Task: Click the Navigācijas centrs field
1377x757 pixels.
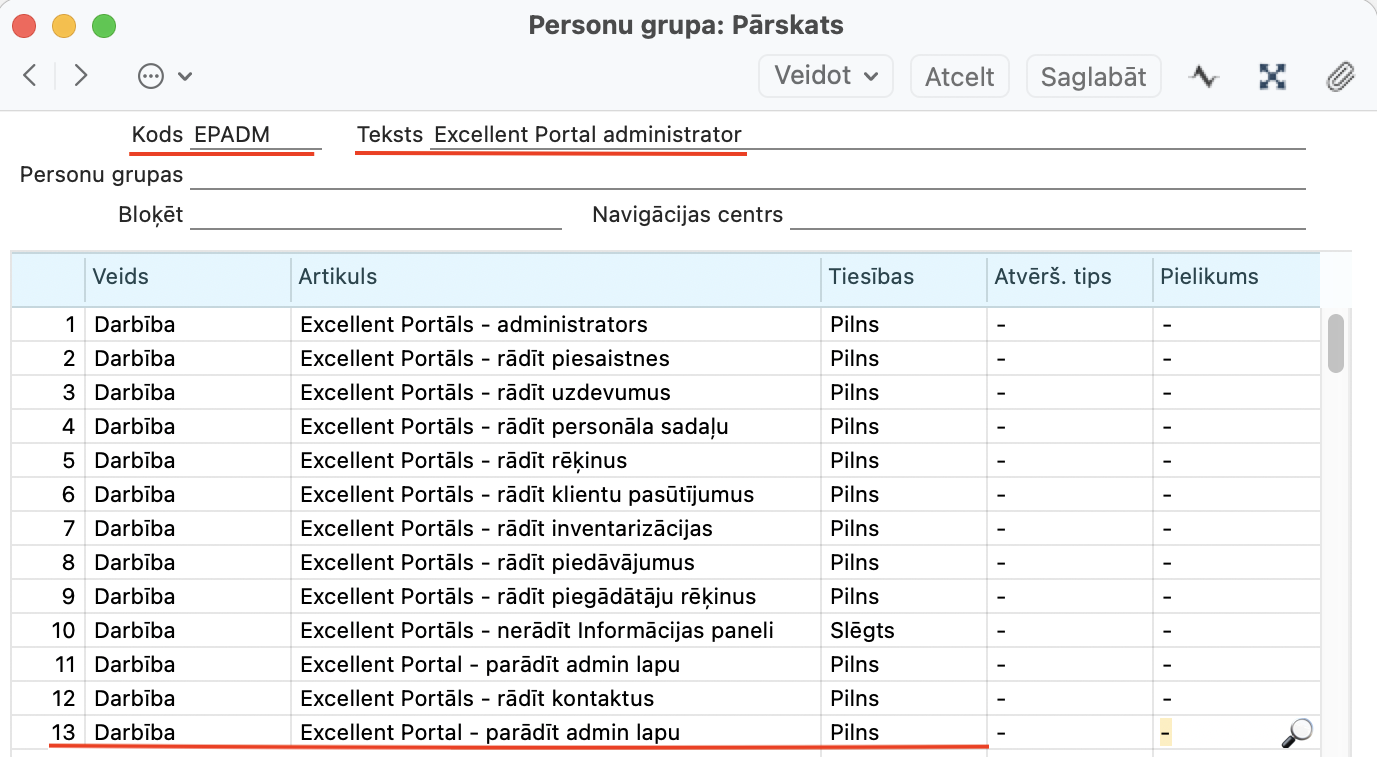Action: [1046, 215]
